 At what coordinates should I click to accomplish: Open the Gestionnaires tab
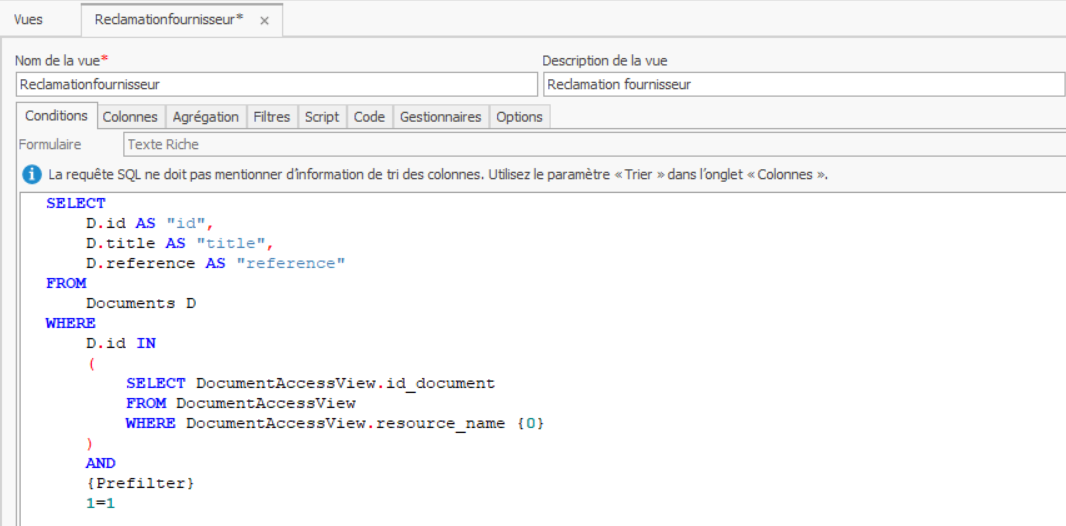[x=441, y=117]
